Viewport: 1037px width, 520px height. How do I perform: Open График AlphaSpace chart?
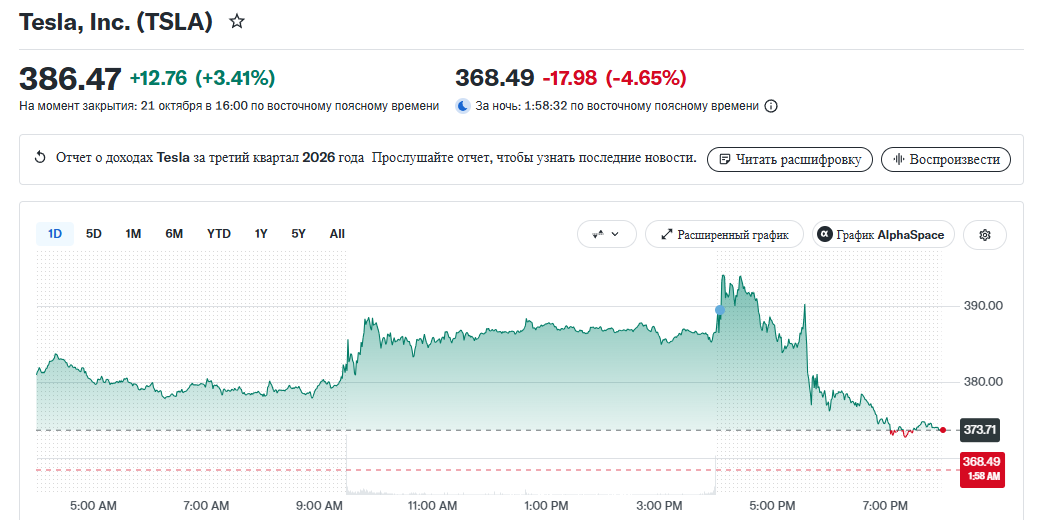coord(883,235)
